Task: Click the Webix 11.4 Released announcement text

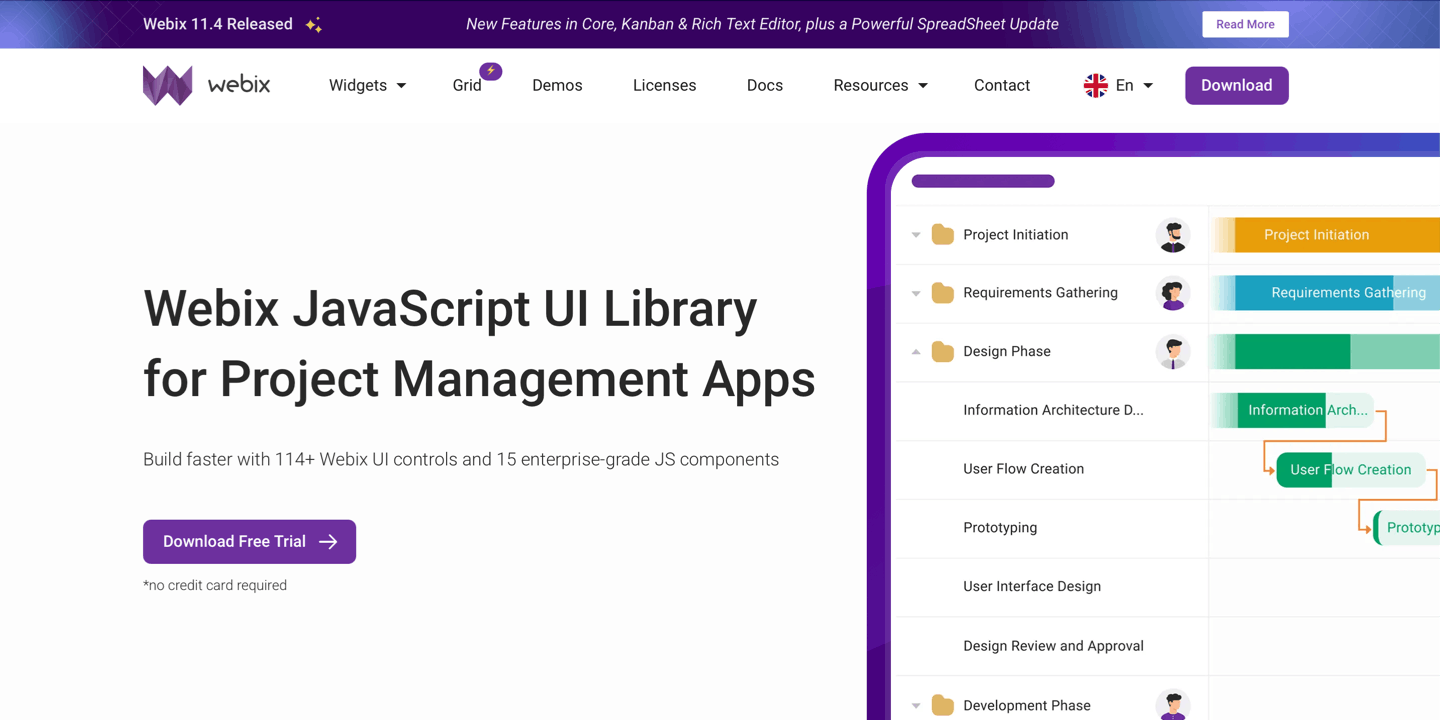Action: click(218, 24)
